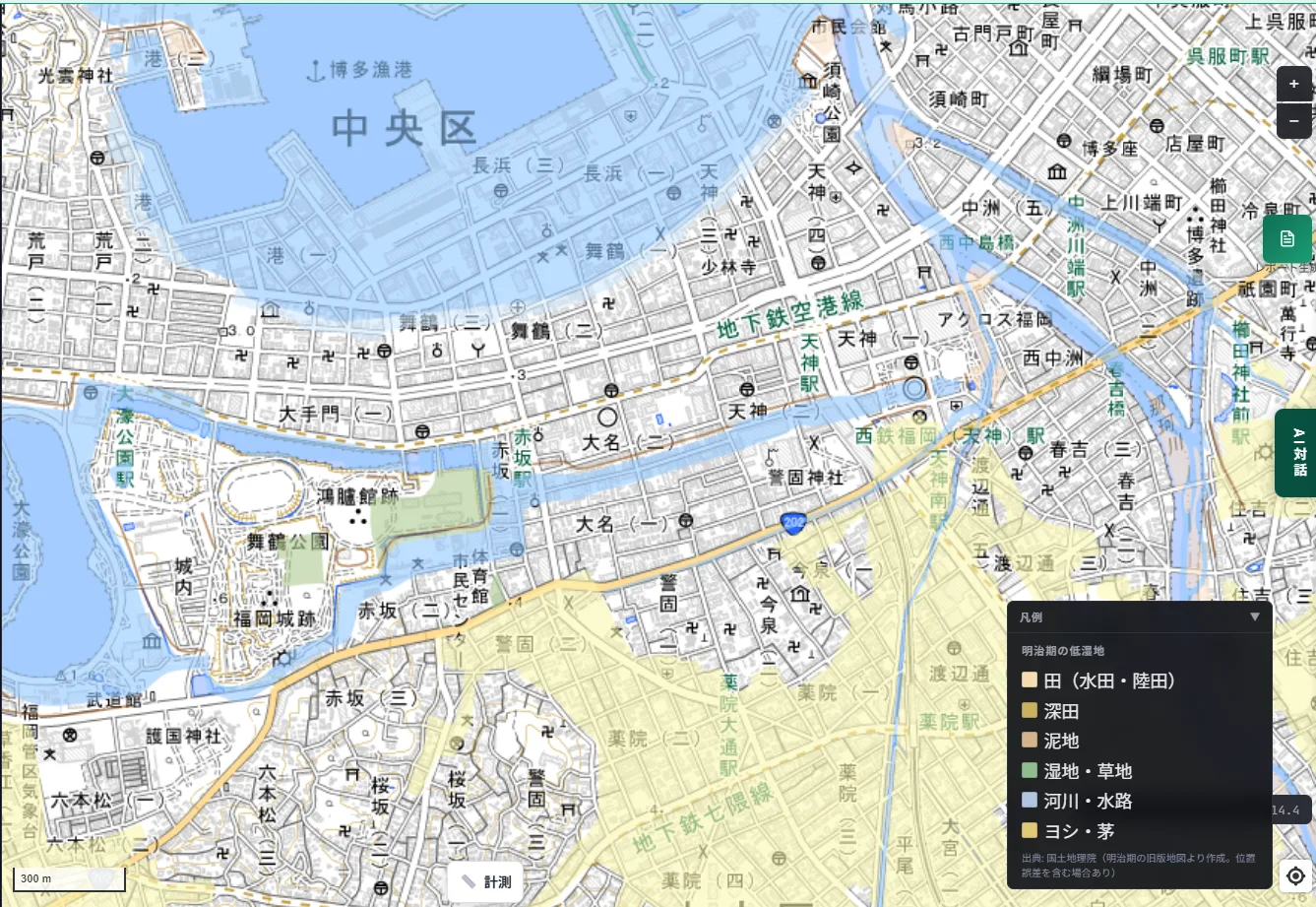The image size is (1316, 907).
Task: Click the 地下鉄空港線 subway line label
Action: pos(789,316)
